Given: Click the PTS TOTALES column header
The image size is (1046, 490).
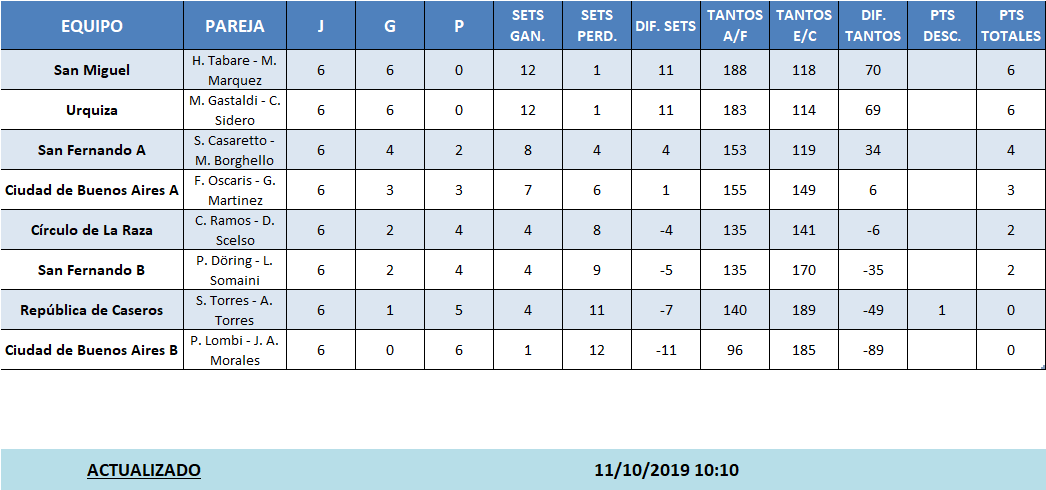Looking at the screenshot, I should point(1010,26).
